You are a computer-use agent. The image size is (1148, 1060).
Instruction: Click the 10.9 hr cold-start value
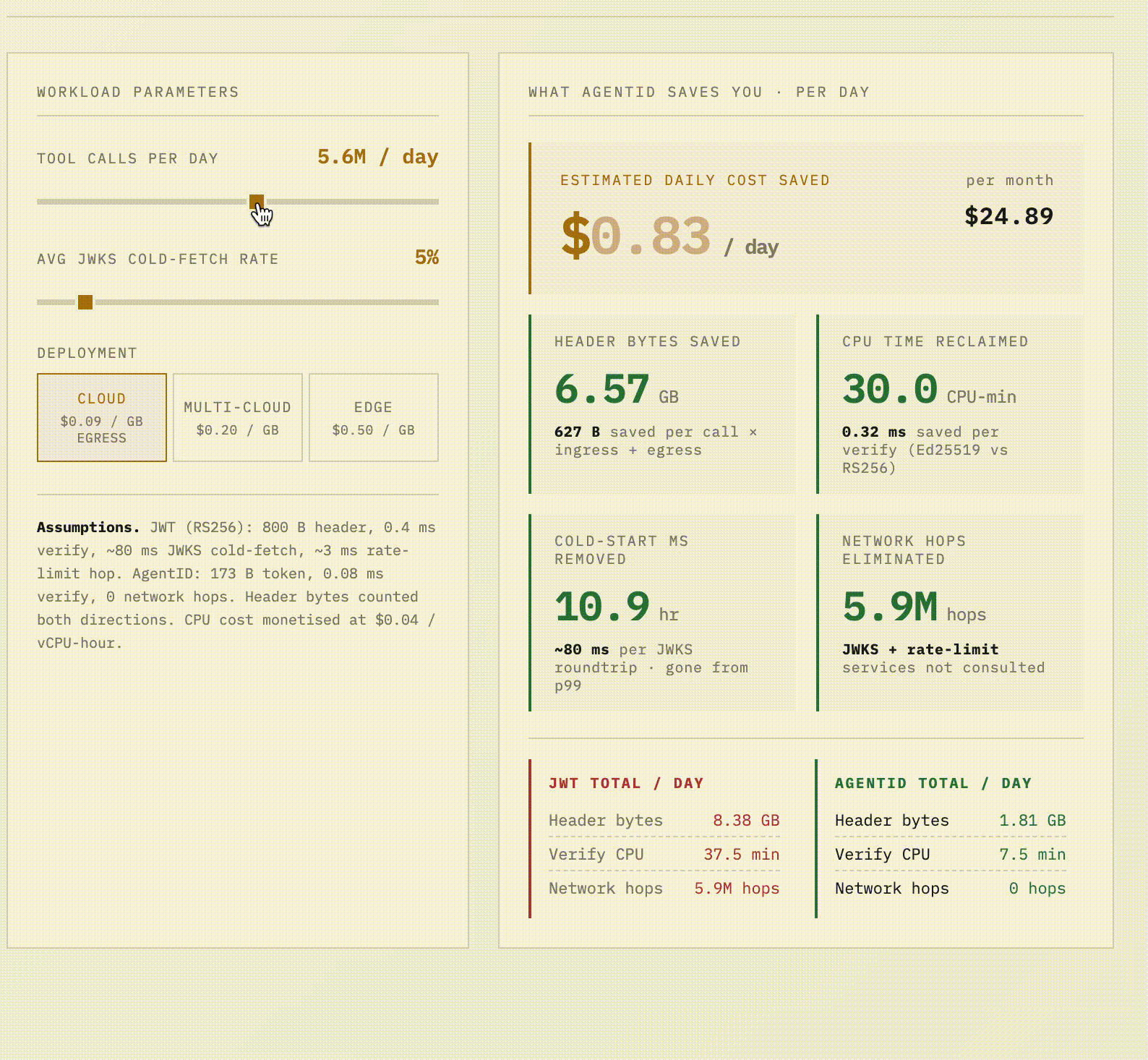(x=617, y=607)
